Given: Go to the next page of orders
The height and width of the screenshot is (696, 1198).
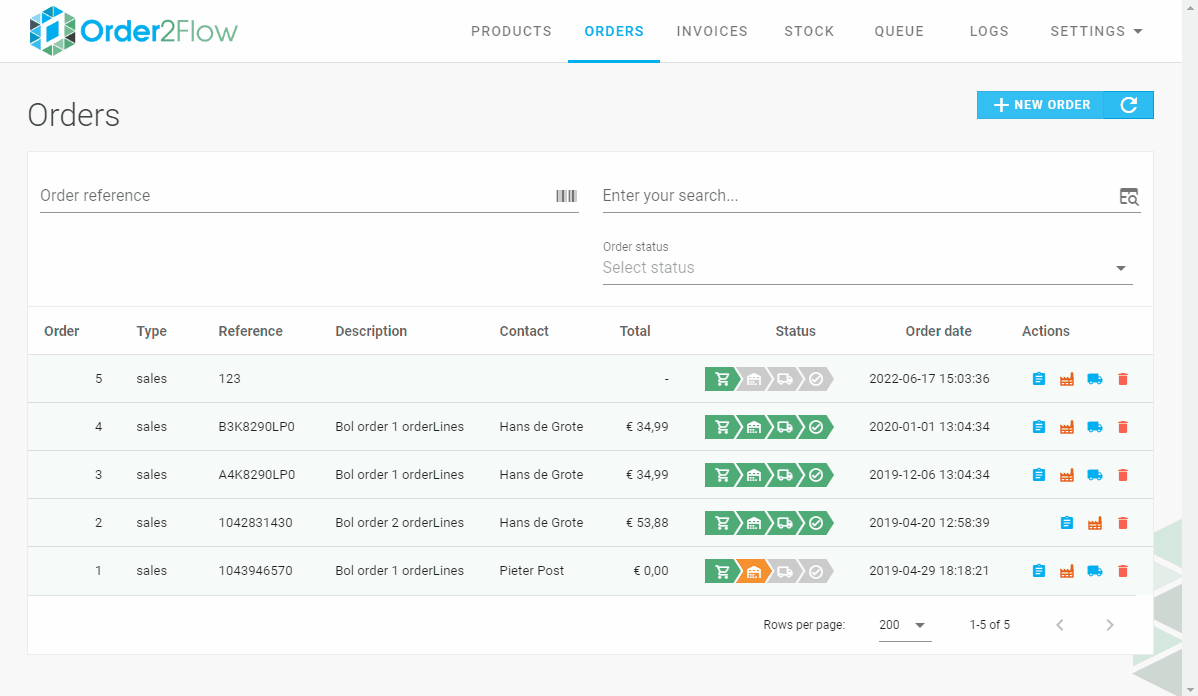Looking at the screenshot, I should (1110, 625).
